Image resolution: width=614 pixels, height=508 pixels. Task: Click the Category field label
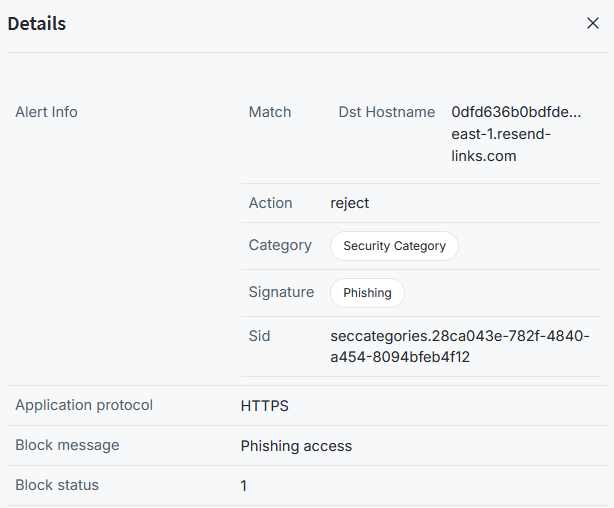(277, 245)
